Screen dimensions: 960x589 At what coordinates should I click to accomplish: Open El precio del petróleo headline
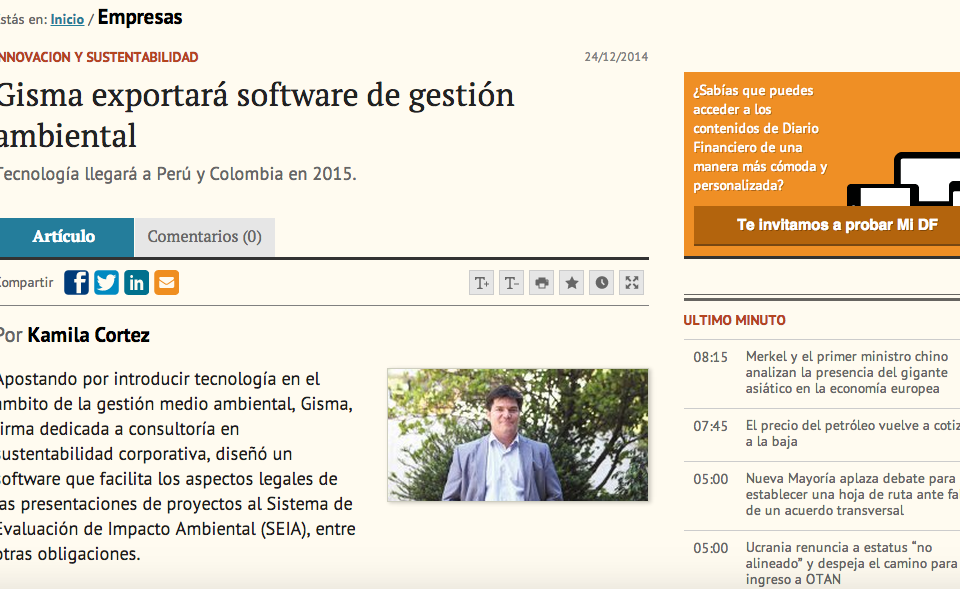[852, 433]
